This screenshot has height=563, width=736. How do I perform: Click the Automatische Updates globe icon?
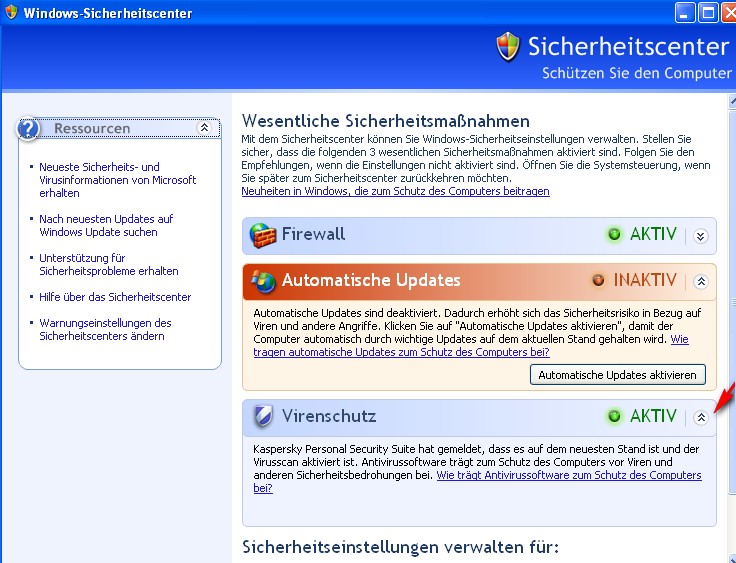tap(263, 281)
